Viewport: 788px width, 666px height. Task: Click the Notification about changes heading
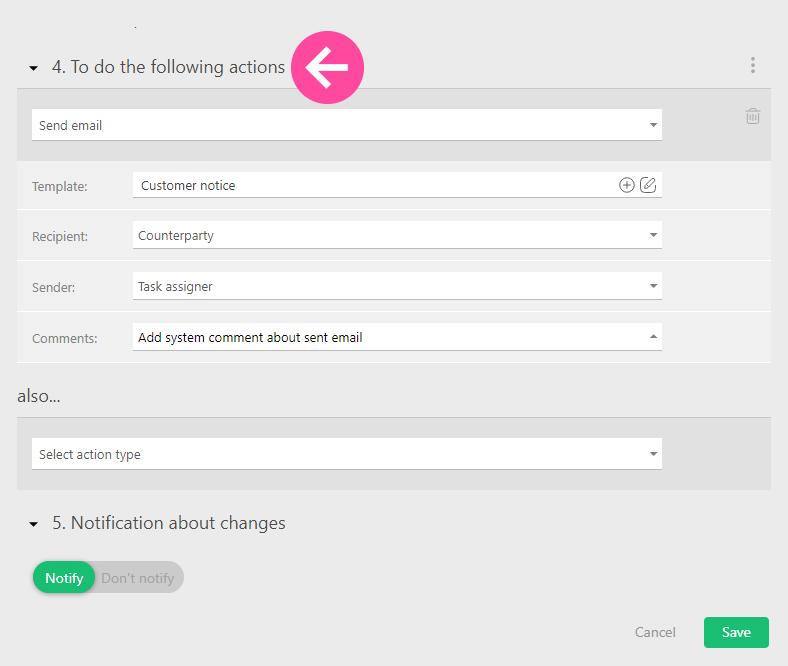pos(168,523)
